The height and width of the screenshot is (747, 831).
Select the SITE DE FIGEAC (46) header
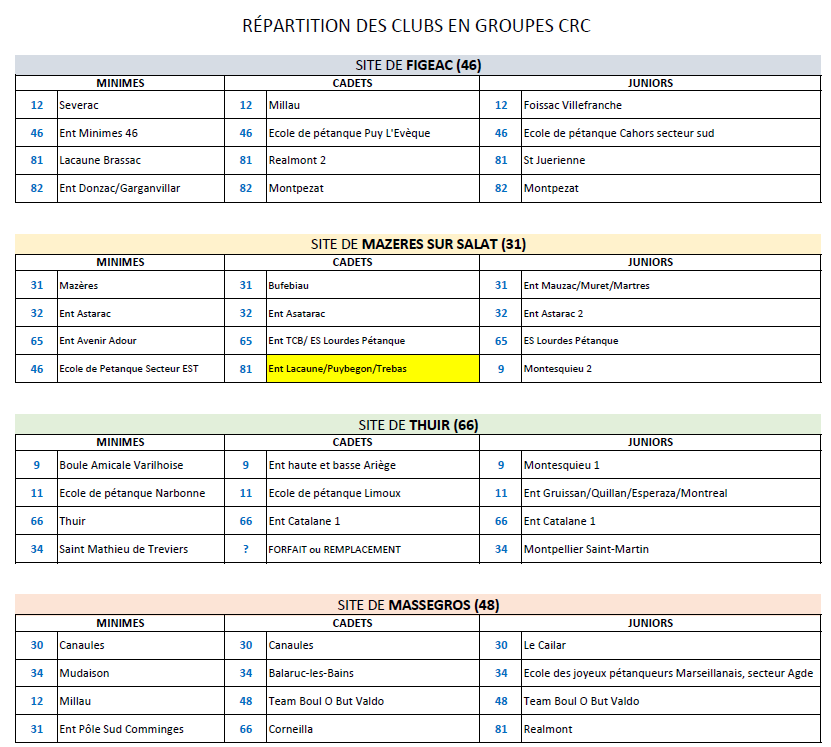click(418, 65)
